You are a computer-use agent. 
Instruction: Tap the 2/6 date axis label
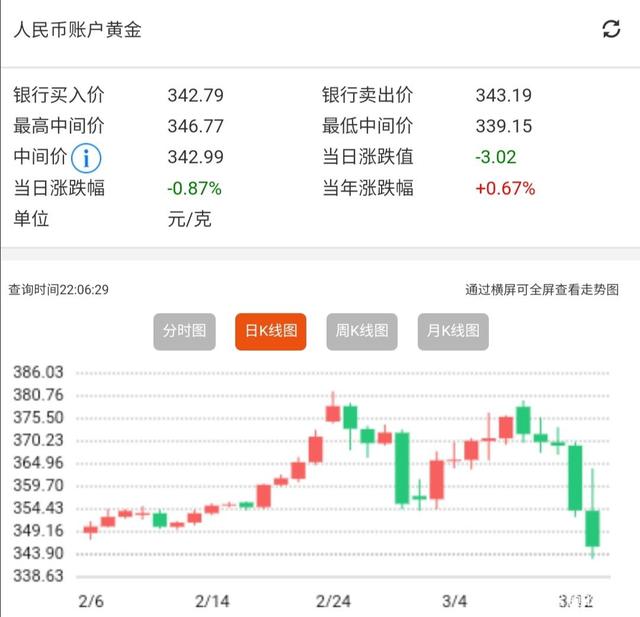[x=91, y=601]
